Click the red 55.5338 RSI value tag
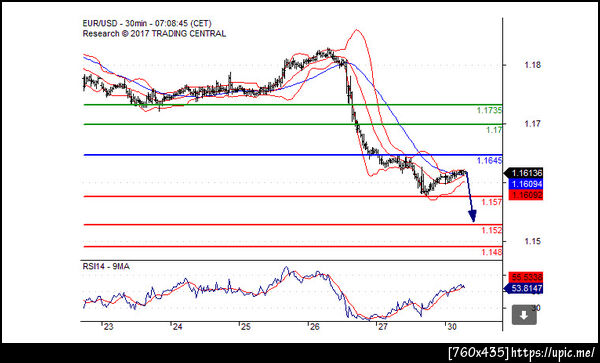 pos(525,277)
